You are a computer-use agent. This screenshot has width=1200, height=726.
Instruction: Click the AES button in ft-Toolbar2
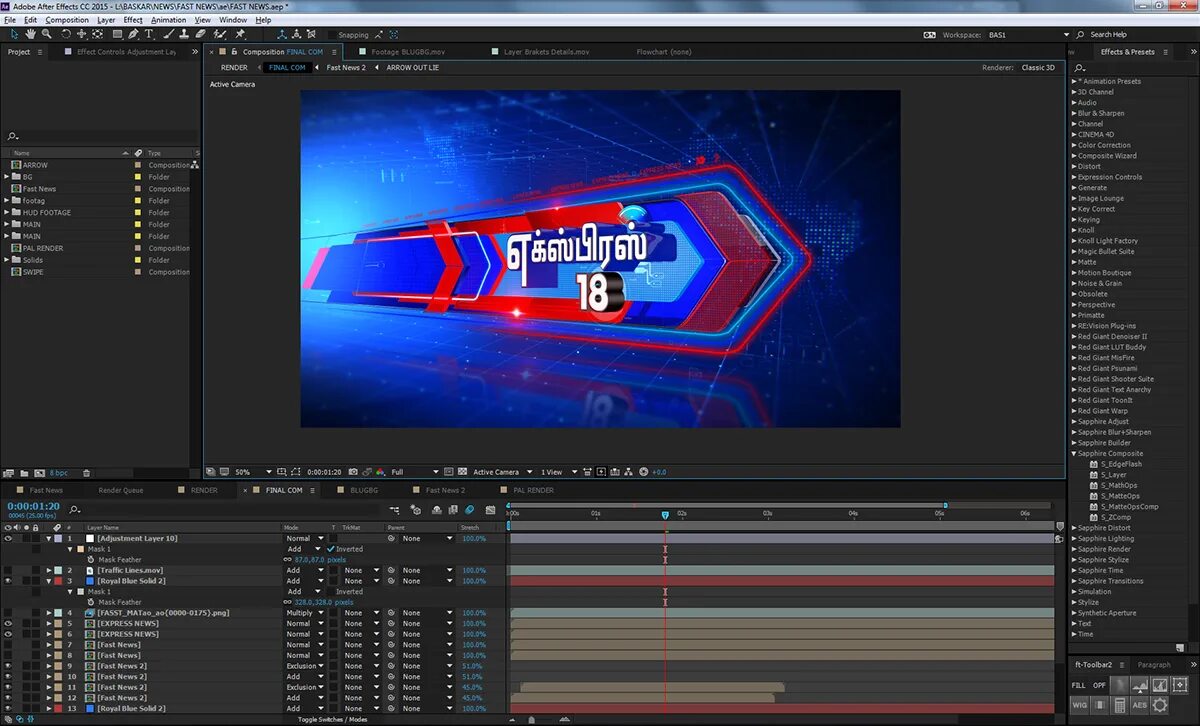[x=1140, y=705]
